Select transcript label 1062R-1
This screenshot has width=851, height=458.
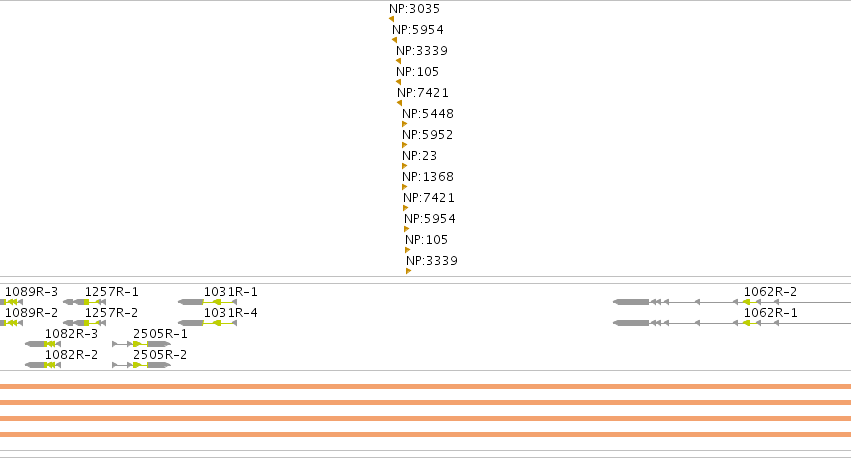(770, 313)
